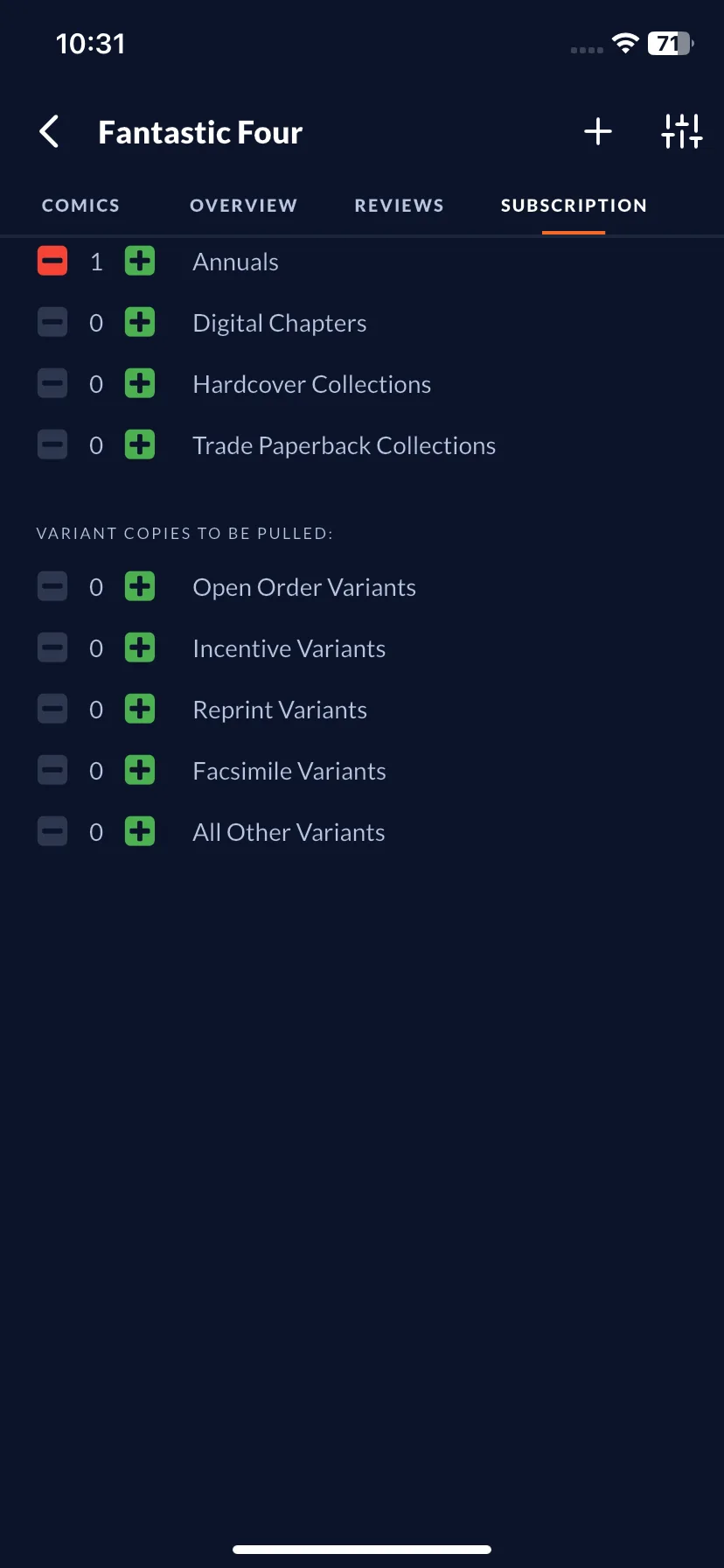Screen dimensions: 724x1568
Task: Open the Overview tab
Action: click(x=244, y=206)
